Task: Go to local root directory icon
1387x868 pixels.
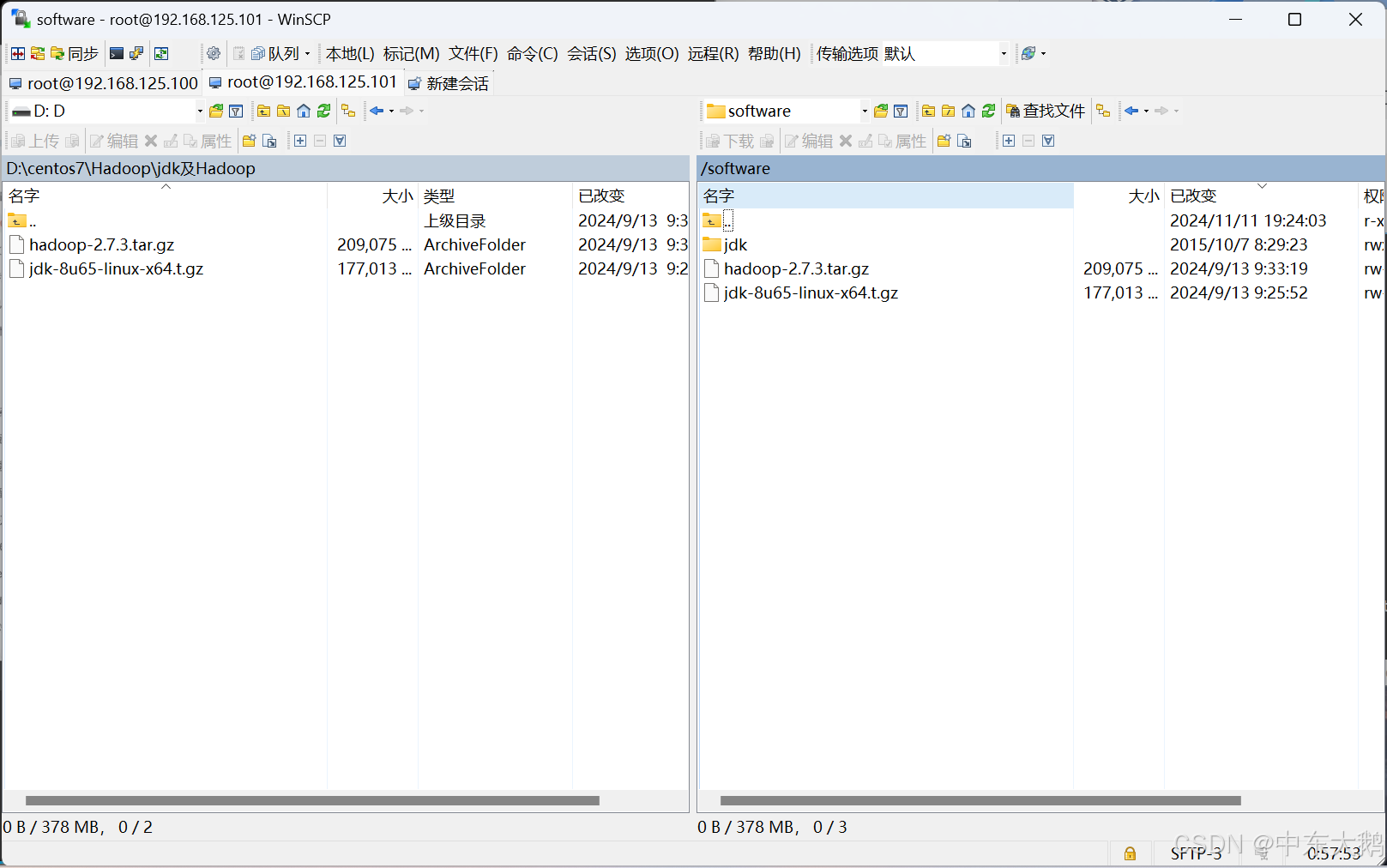Action: coord(284,111)
